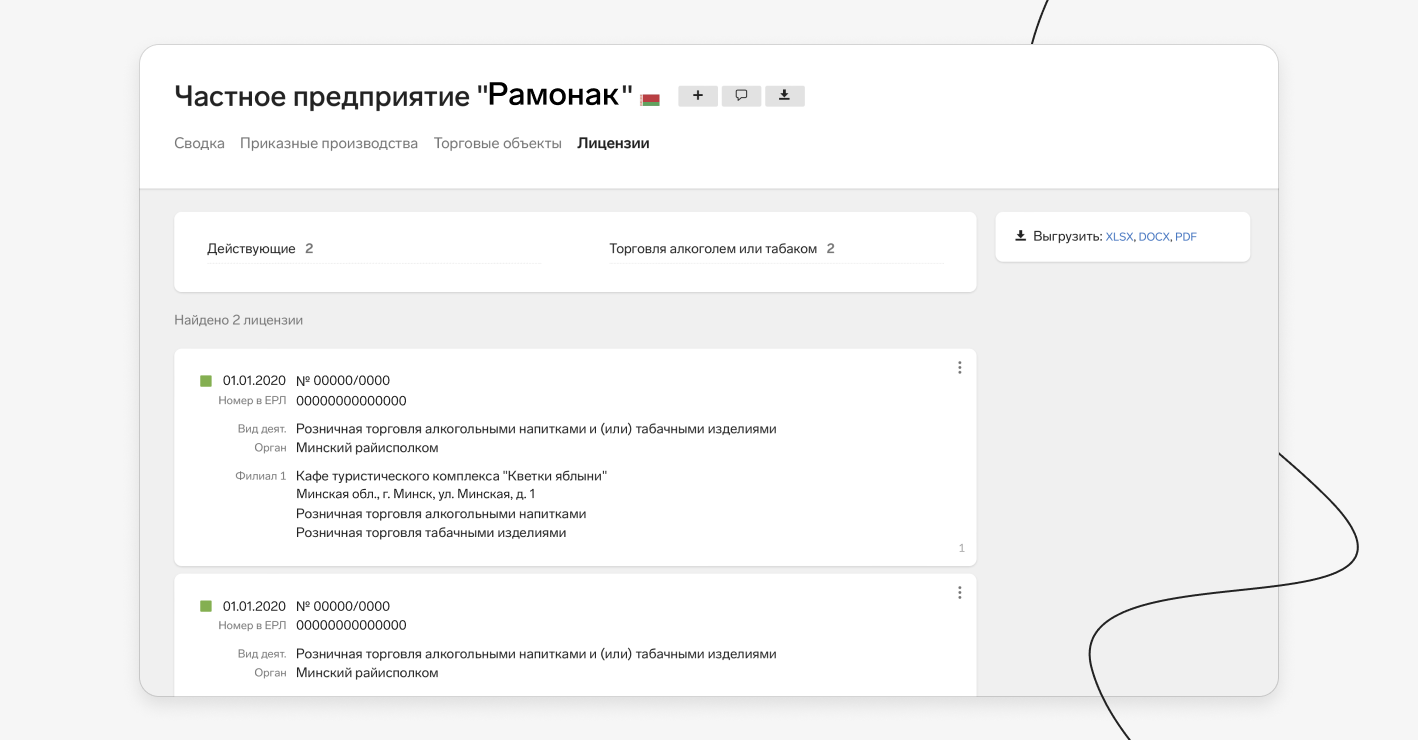
Task: Click the plus button beside the company name
Action: click(698, 96)
